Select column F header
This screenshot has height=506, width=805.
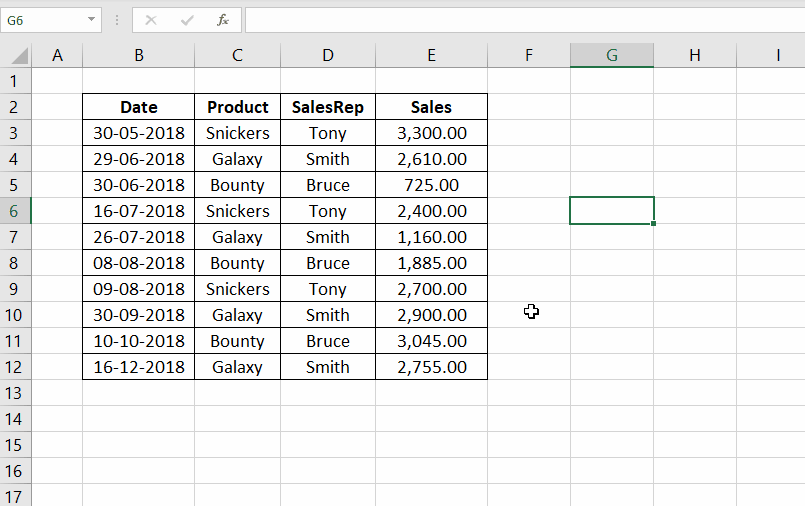tap(529, 55)
